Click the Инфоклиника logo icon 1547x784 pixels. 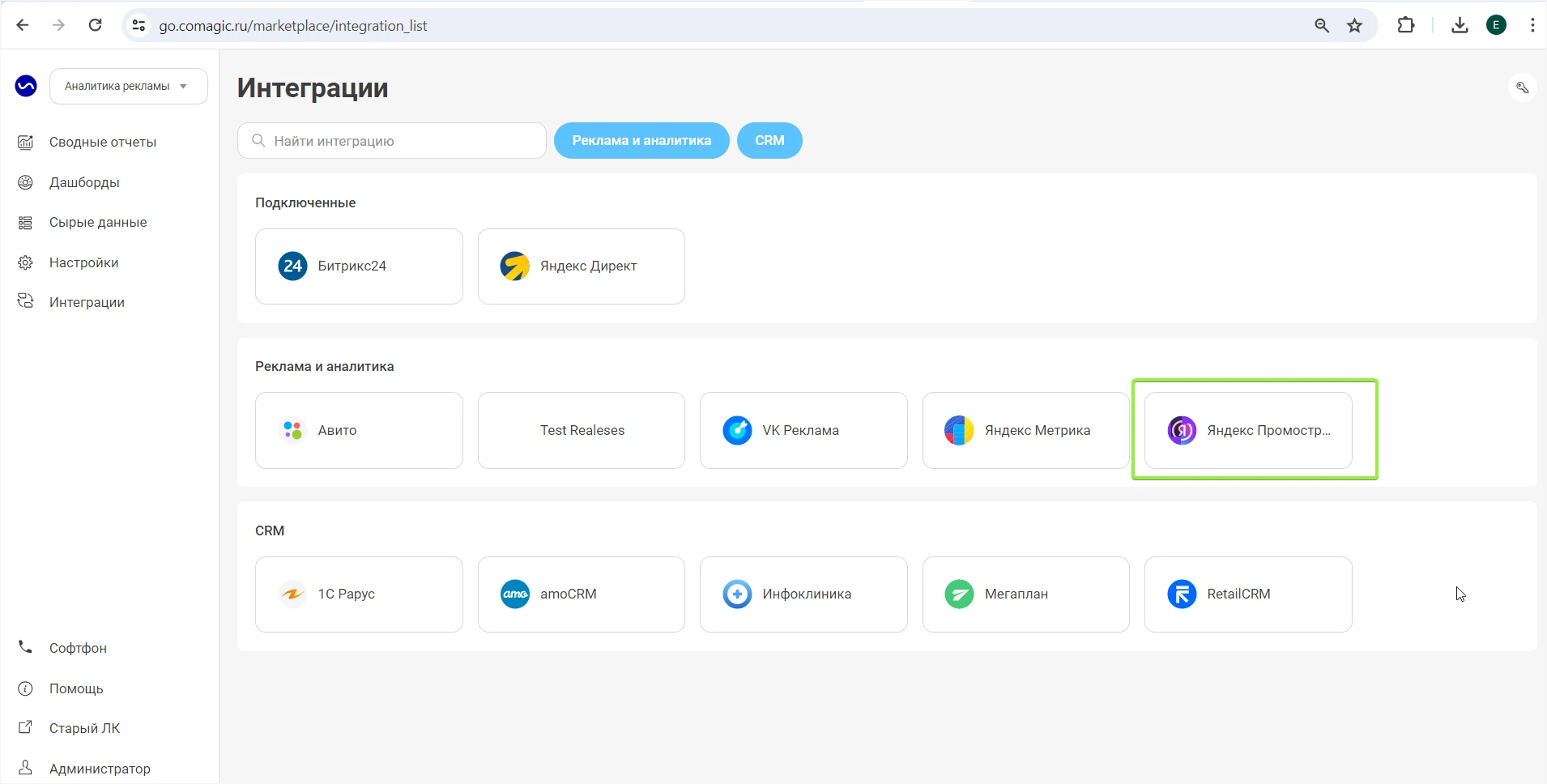pyautogui.click(x=737, y=594)
